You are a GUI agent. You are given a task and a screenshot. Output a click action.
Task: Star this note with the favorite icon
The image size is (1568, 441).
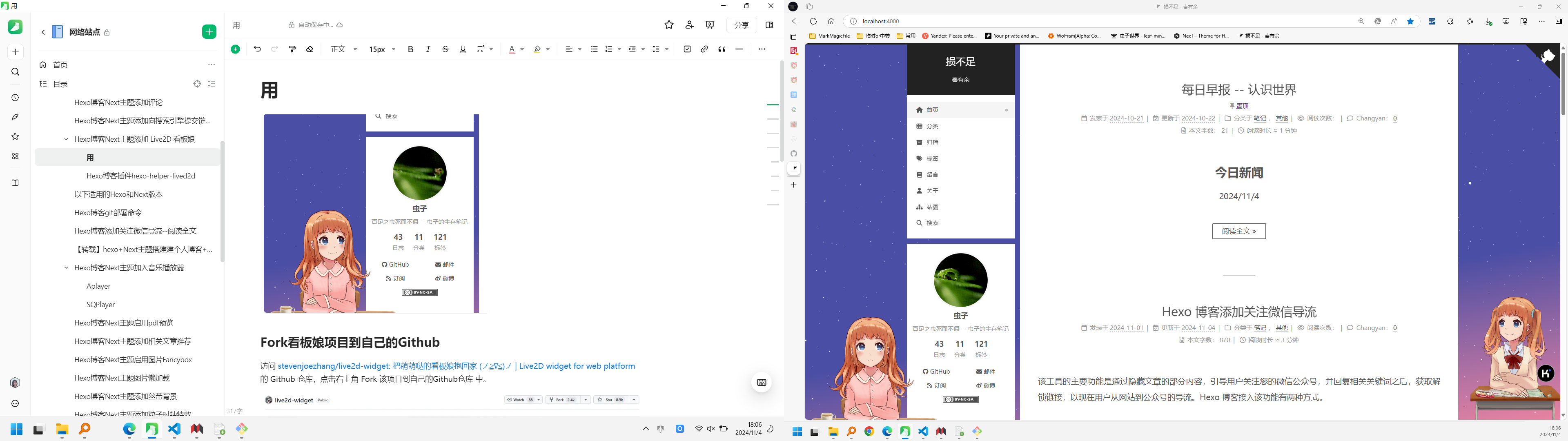click(x=669, y=25)
